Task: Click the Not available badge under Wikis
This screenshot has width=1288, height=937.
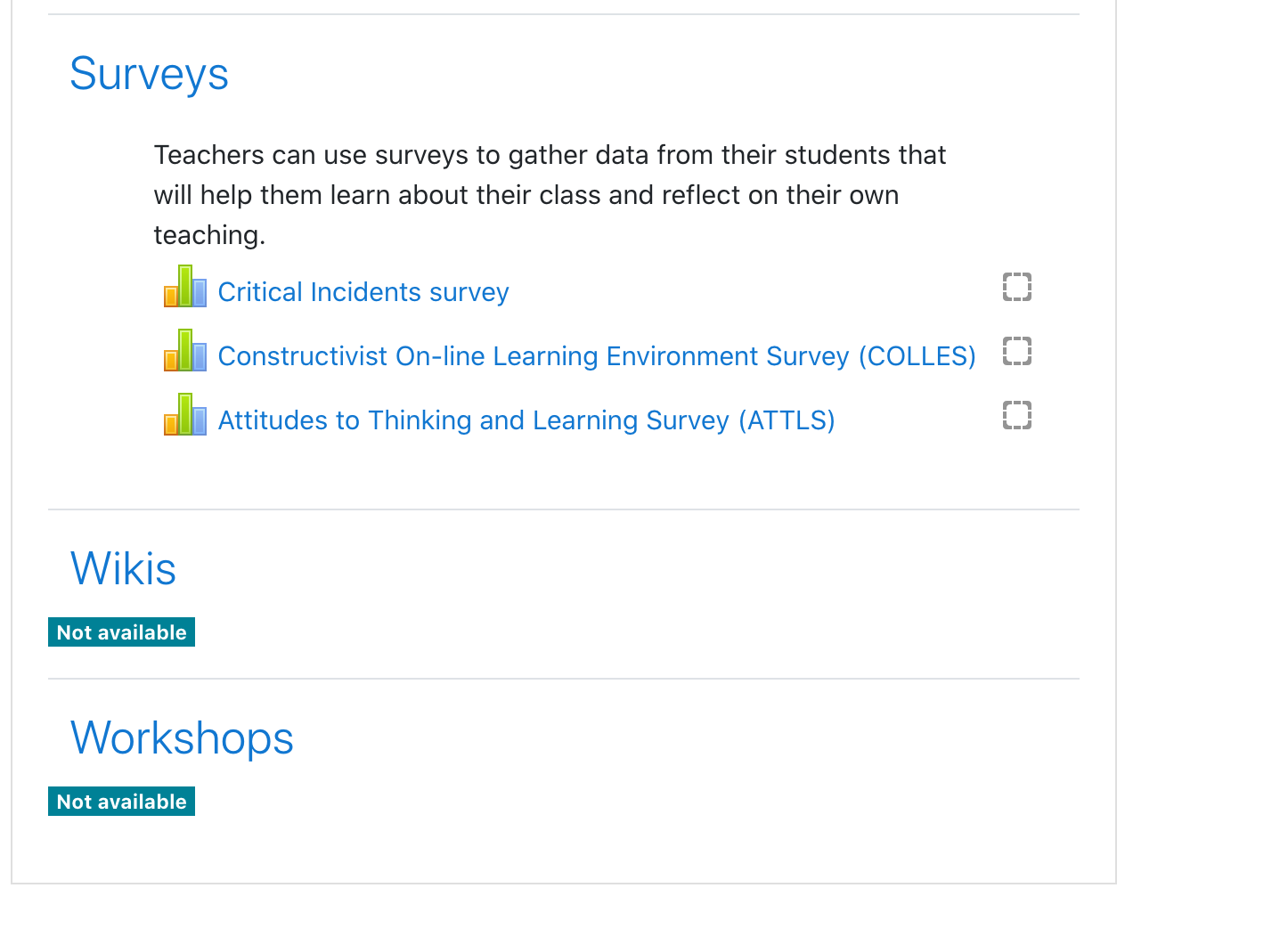Action: (x=121, y=632)
